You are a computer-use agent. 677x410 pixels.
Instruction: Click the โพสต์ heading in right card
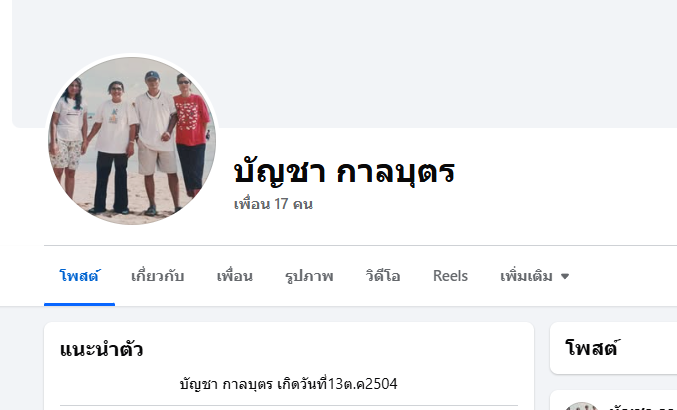click(592, 347)
